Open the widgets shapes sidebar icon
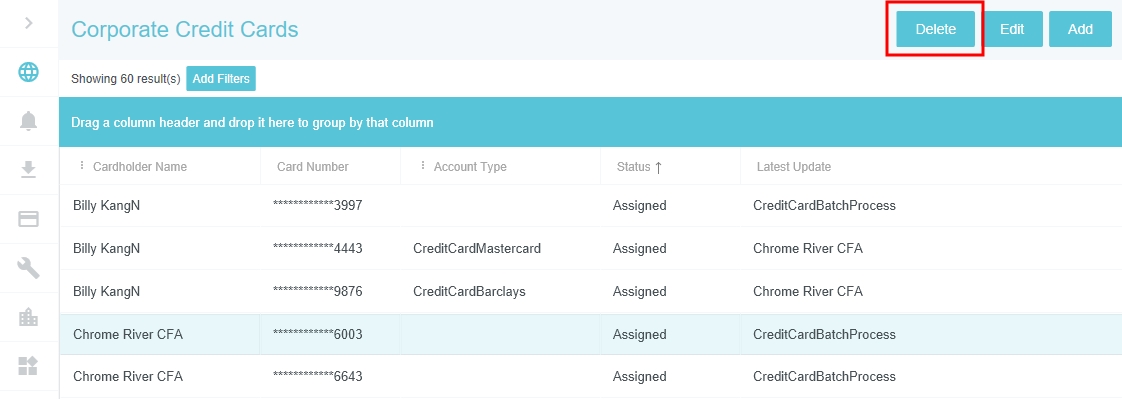Image resolution: width=1122 pixels, height=399 pixels. click(29, 365)
